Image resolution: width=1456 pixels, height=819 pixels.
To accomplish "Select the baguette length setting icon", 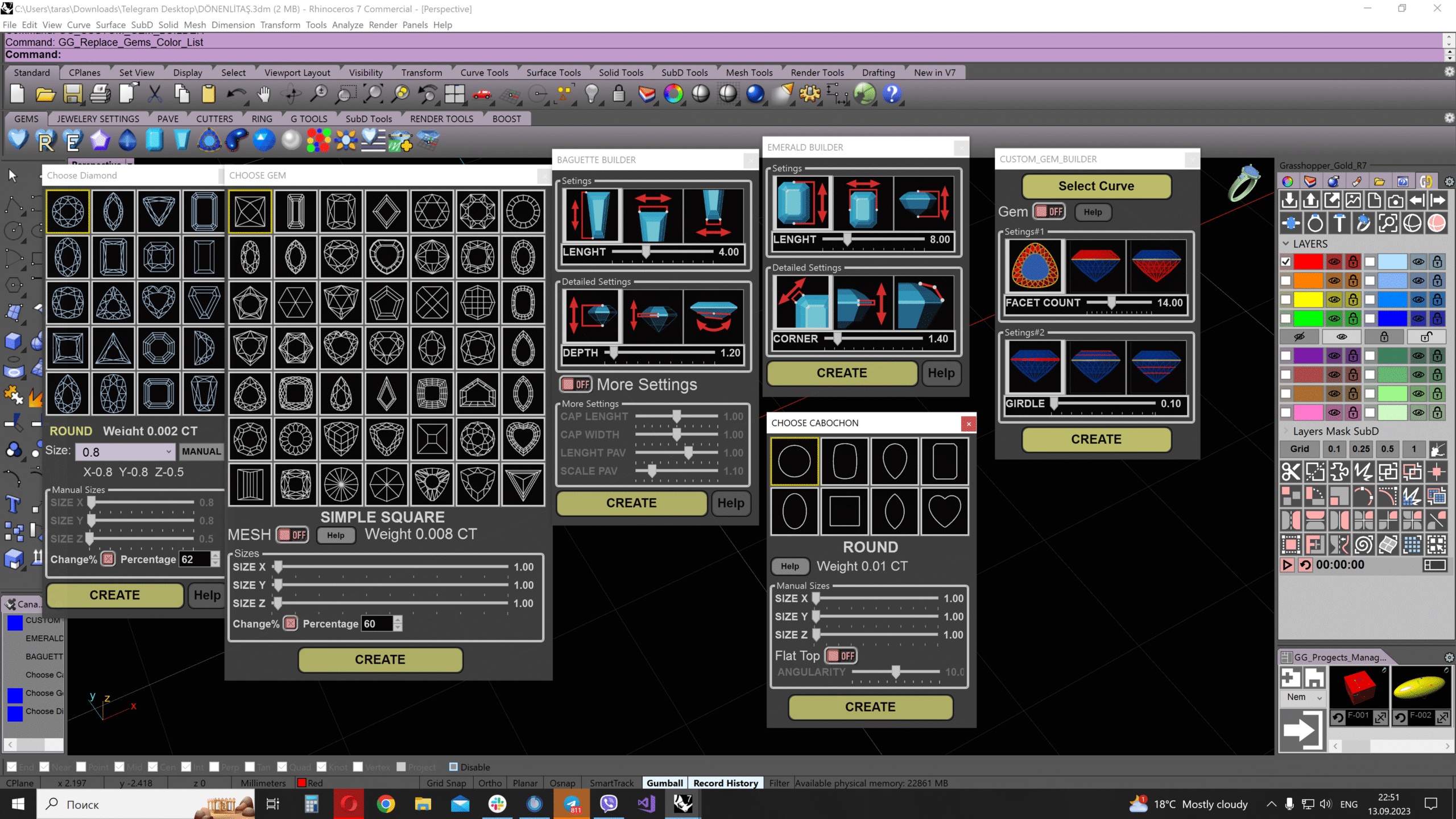I will (x=591, y=215).
